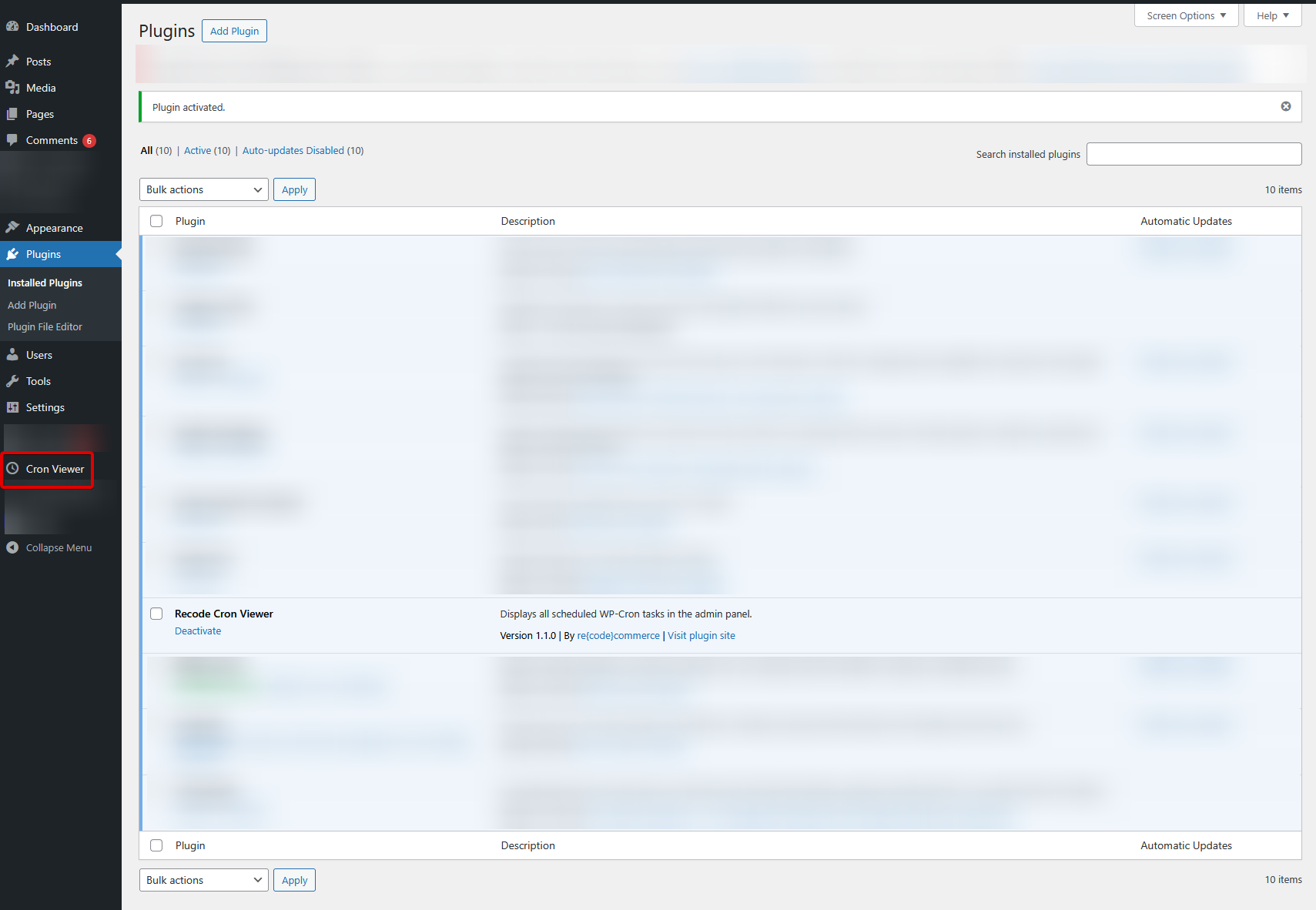Open the Bulk actions dropdown
1316x910 pixels.
point(203,189)
